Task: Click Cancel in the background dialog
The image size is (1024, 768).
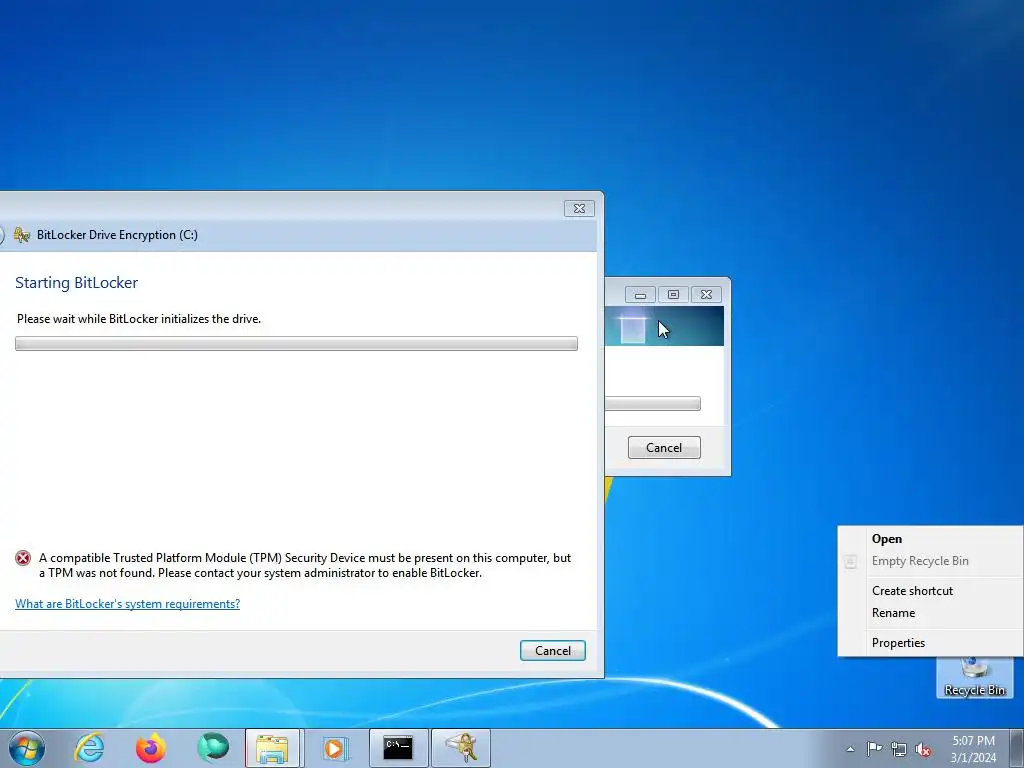Action: point(664,447)
